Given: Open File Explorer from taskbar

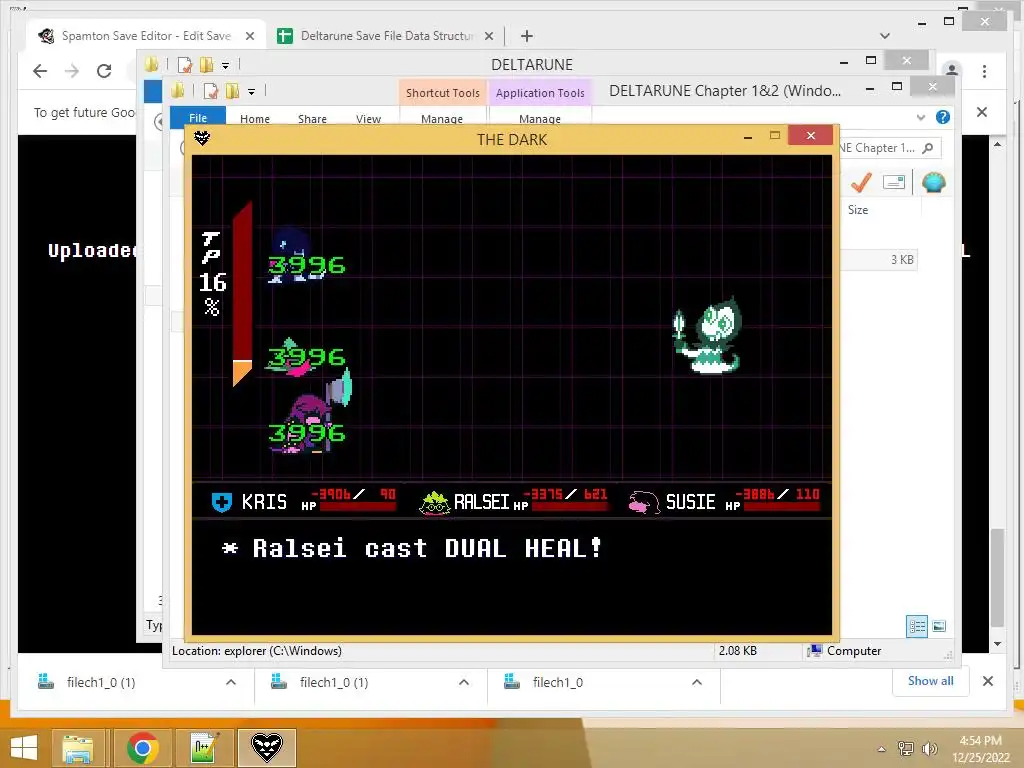Looking at the screenshot, I should click(x=78, y=748).
